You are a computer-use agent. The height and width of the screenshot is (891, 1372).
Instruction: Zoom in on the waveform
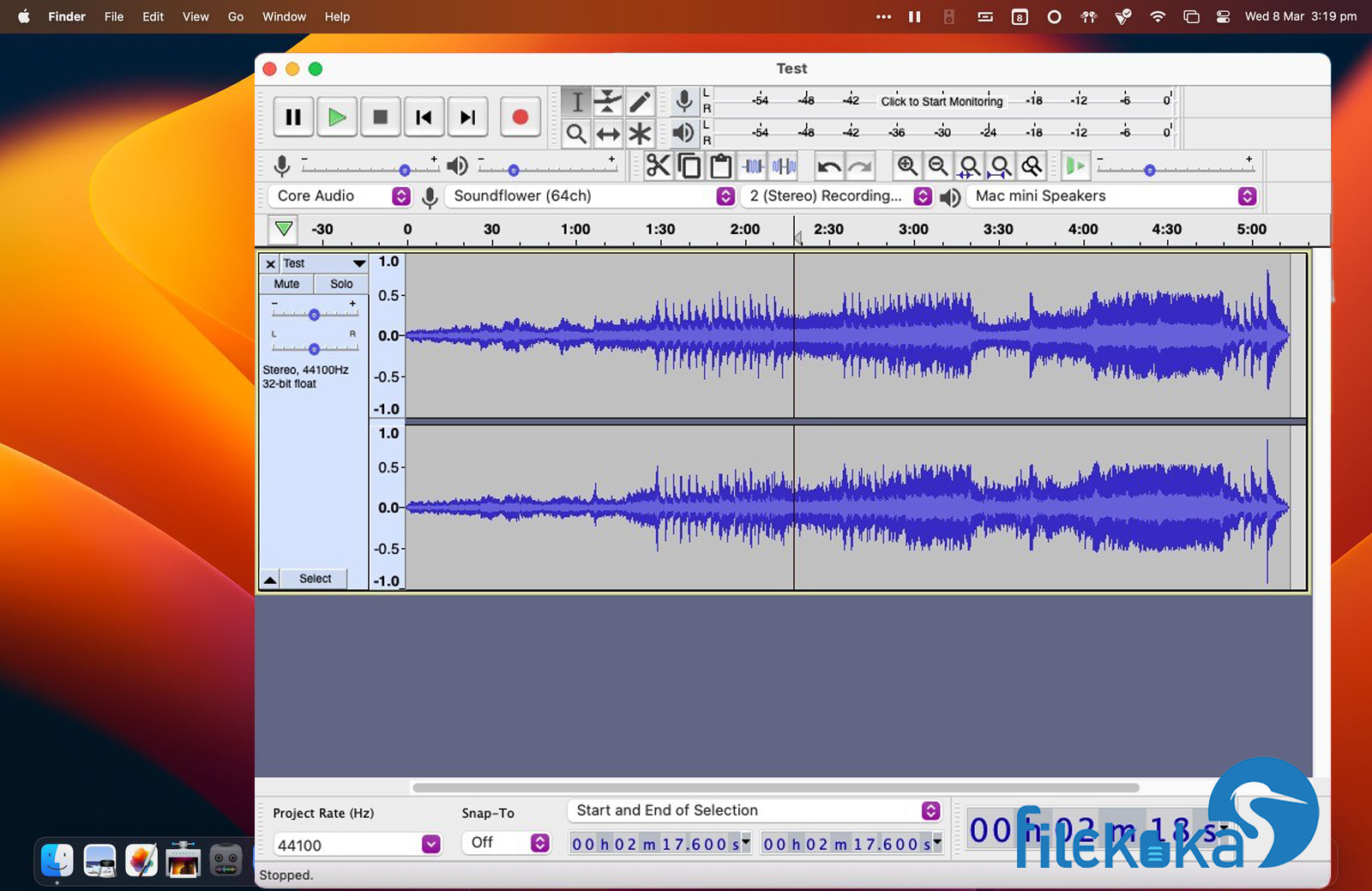(907, 166)
